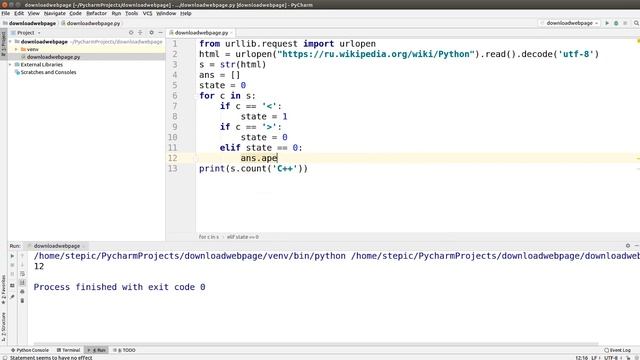Viewport: 640px width, 360px height.
Task: Open the Run menu
Action: [116, 13]
